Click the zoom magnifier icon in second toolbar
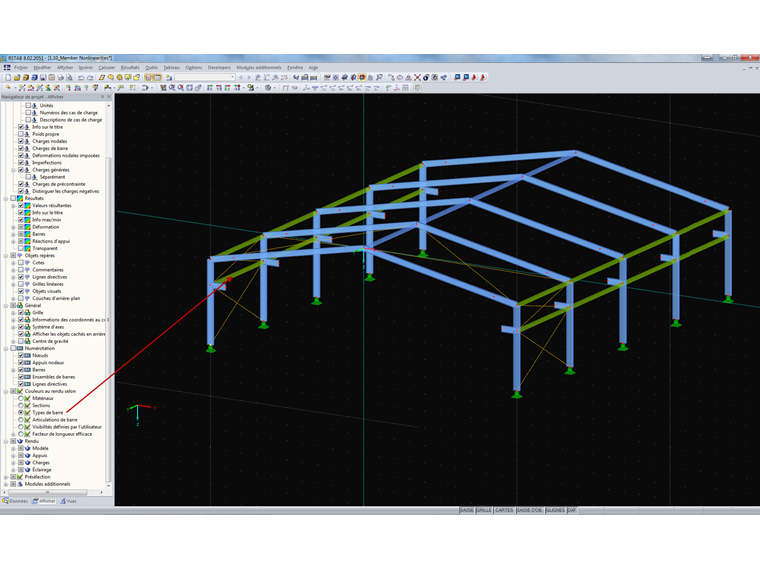 click(172, 88)
